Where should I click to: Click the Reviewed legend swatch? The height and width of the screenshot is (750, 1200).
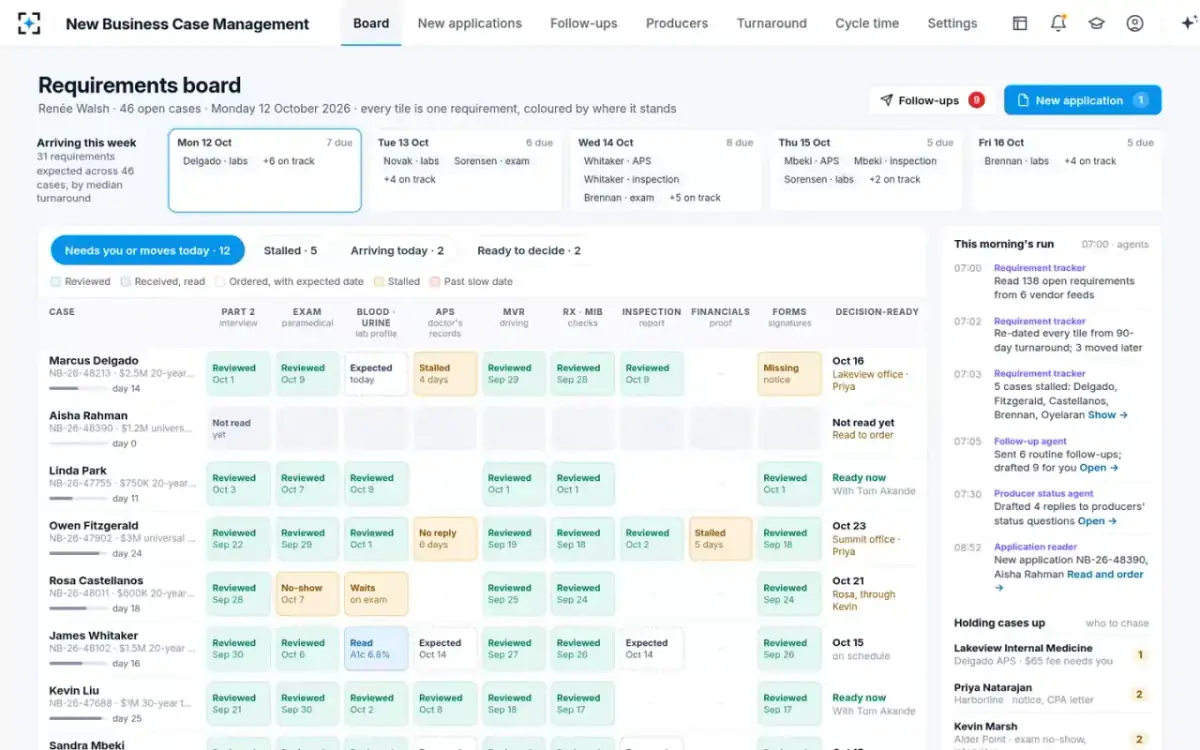pyautogui.click(x=55, y=282)
